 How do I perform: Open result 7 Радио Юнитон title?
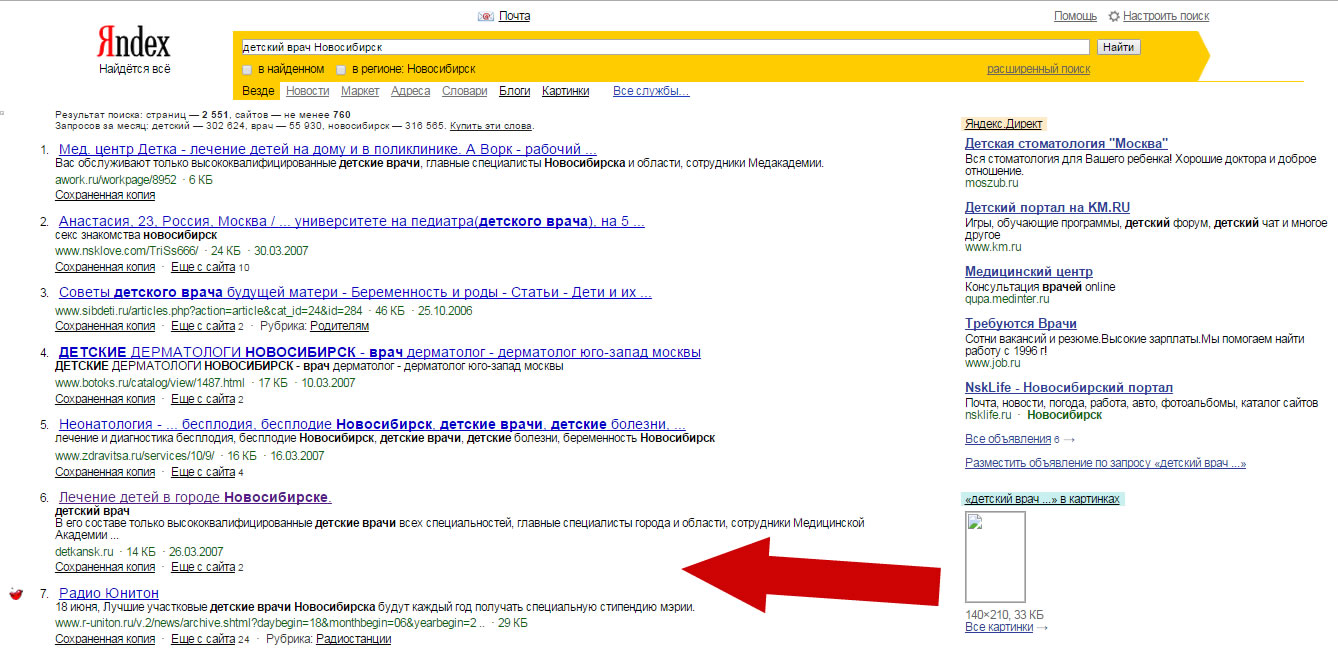tap(108, 594)
